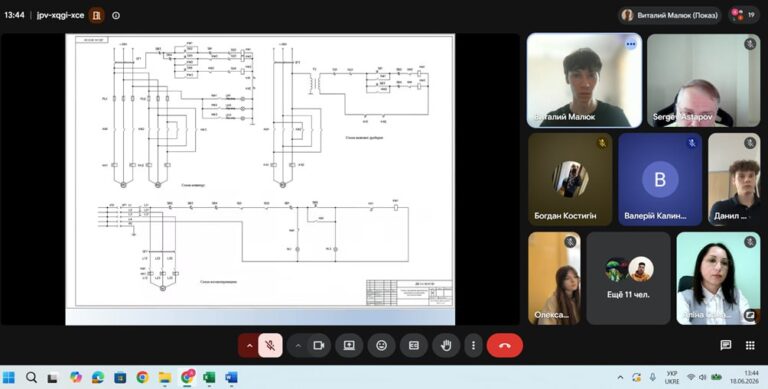
Task: Open Windows taskbar search
Action: 31,377
